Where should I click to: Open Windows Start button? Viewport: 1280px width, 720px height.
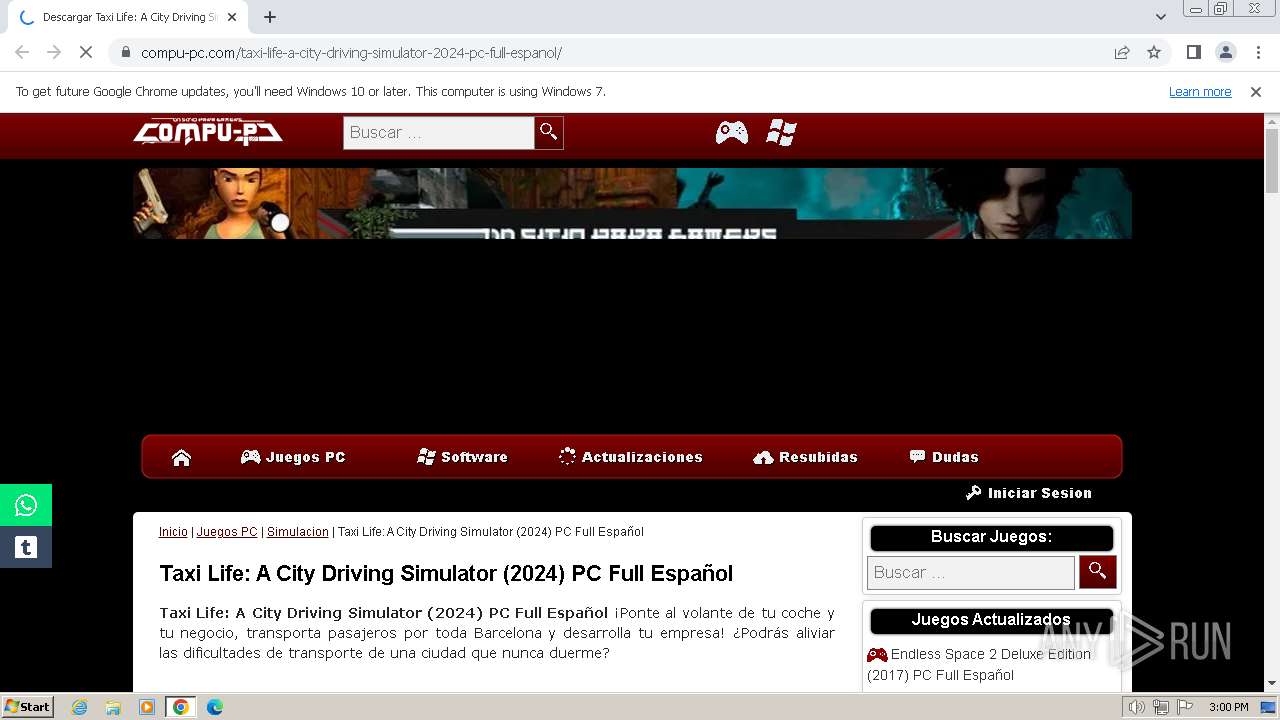coord(28,707)
